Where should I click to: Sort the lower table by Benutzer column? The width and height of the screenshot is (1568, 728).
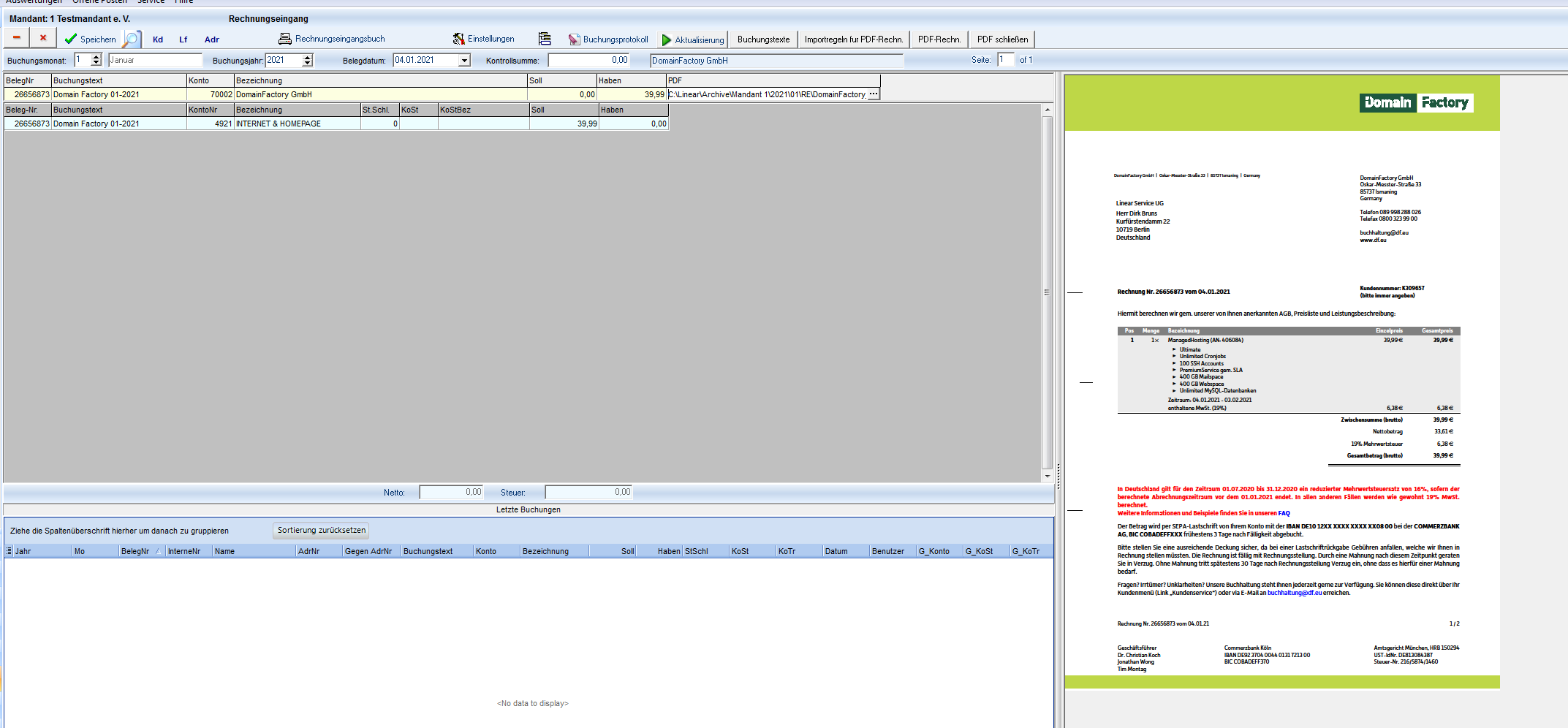(893, 551)
